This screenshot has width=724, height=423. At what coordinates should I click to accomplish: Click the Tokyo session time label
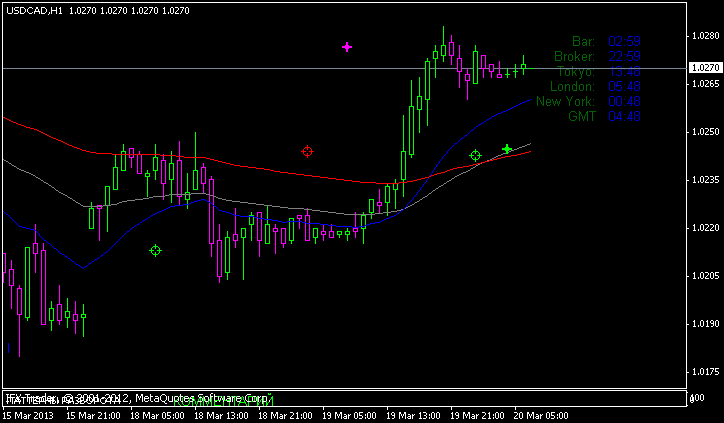click(x=576, y=71)
